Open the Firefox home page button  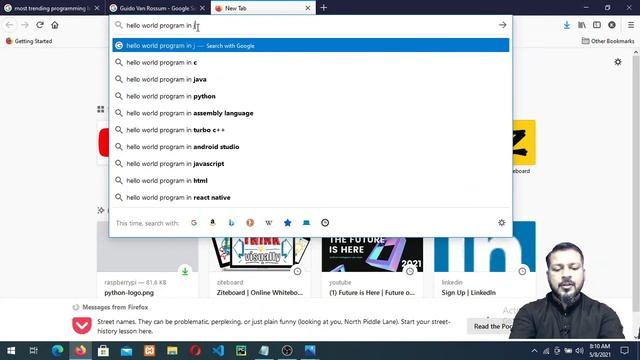[55, 25]
